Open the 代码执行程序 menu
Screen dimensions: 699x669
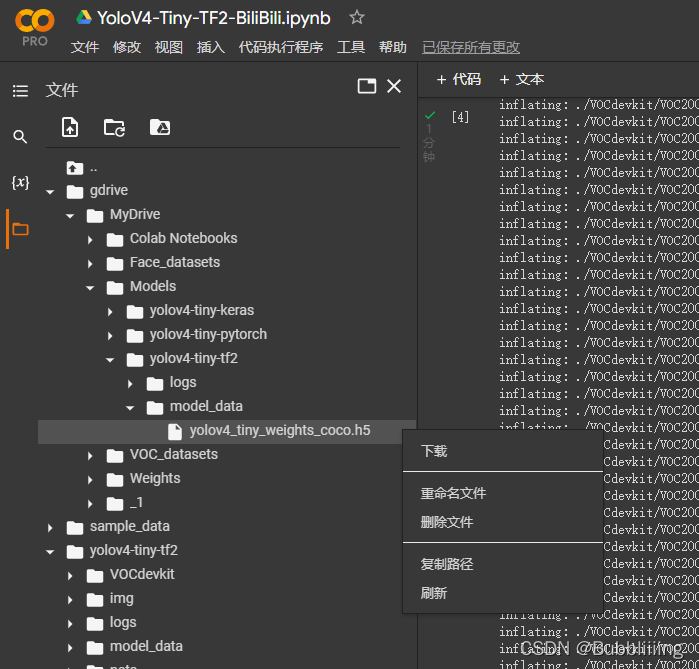(x=281, y=47)
